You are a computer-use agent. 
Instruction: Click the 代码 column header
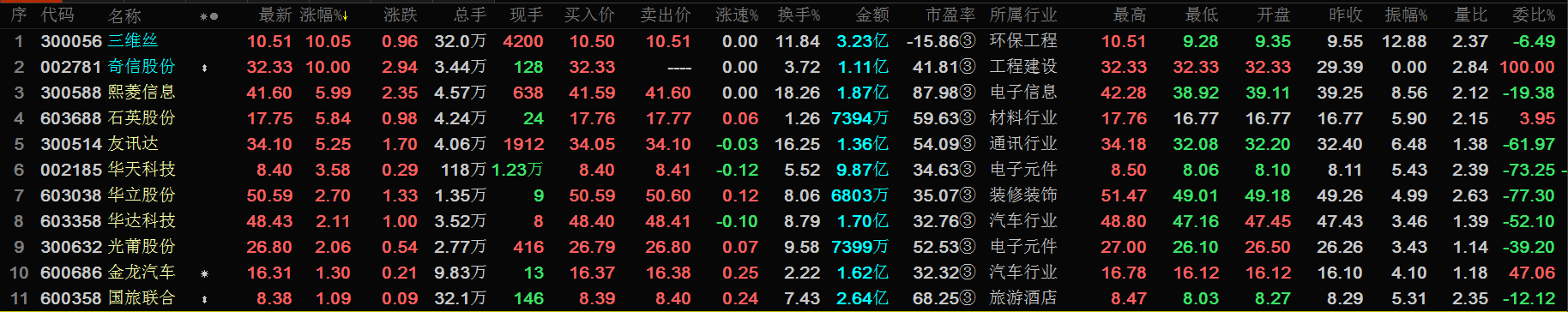pyautogui.click(x=57, y=15)
